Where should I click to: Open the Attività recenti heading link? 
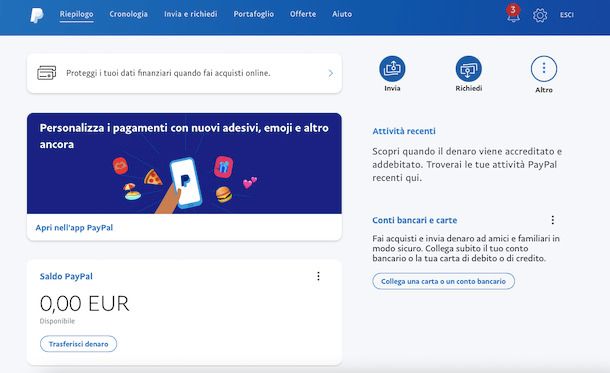[404, 131]
